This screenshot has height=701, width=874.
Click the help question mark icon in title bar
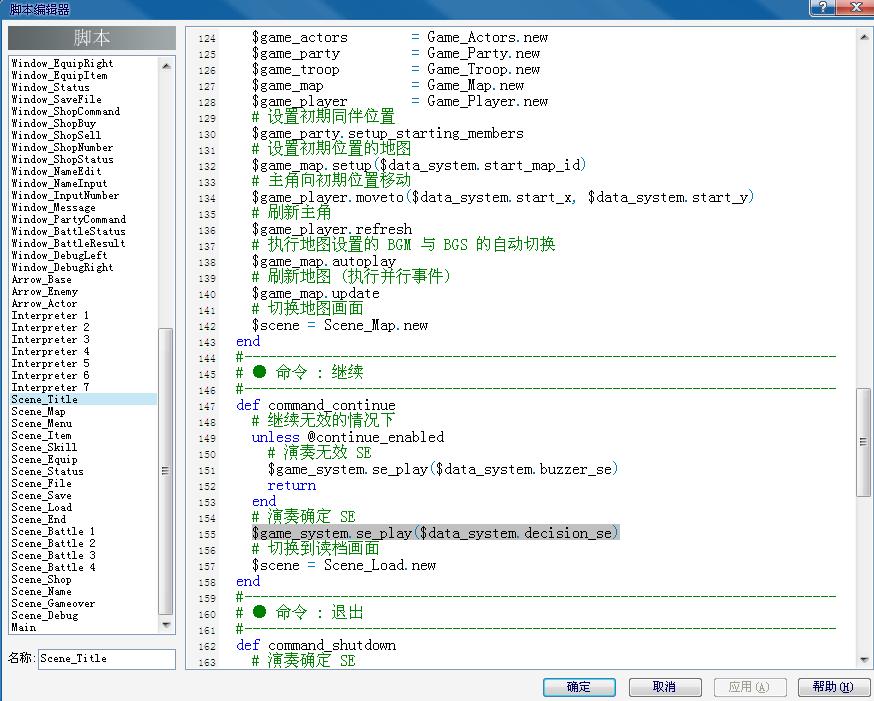point(823,7)
